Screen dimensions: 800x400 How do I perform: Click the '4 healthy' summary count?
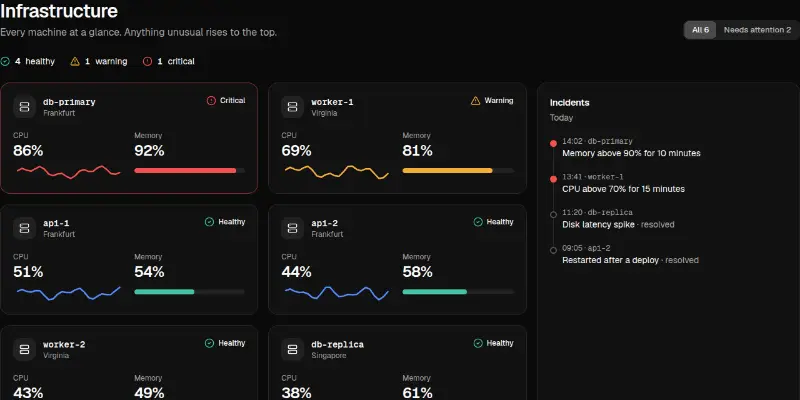[35, 61]
